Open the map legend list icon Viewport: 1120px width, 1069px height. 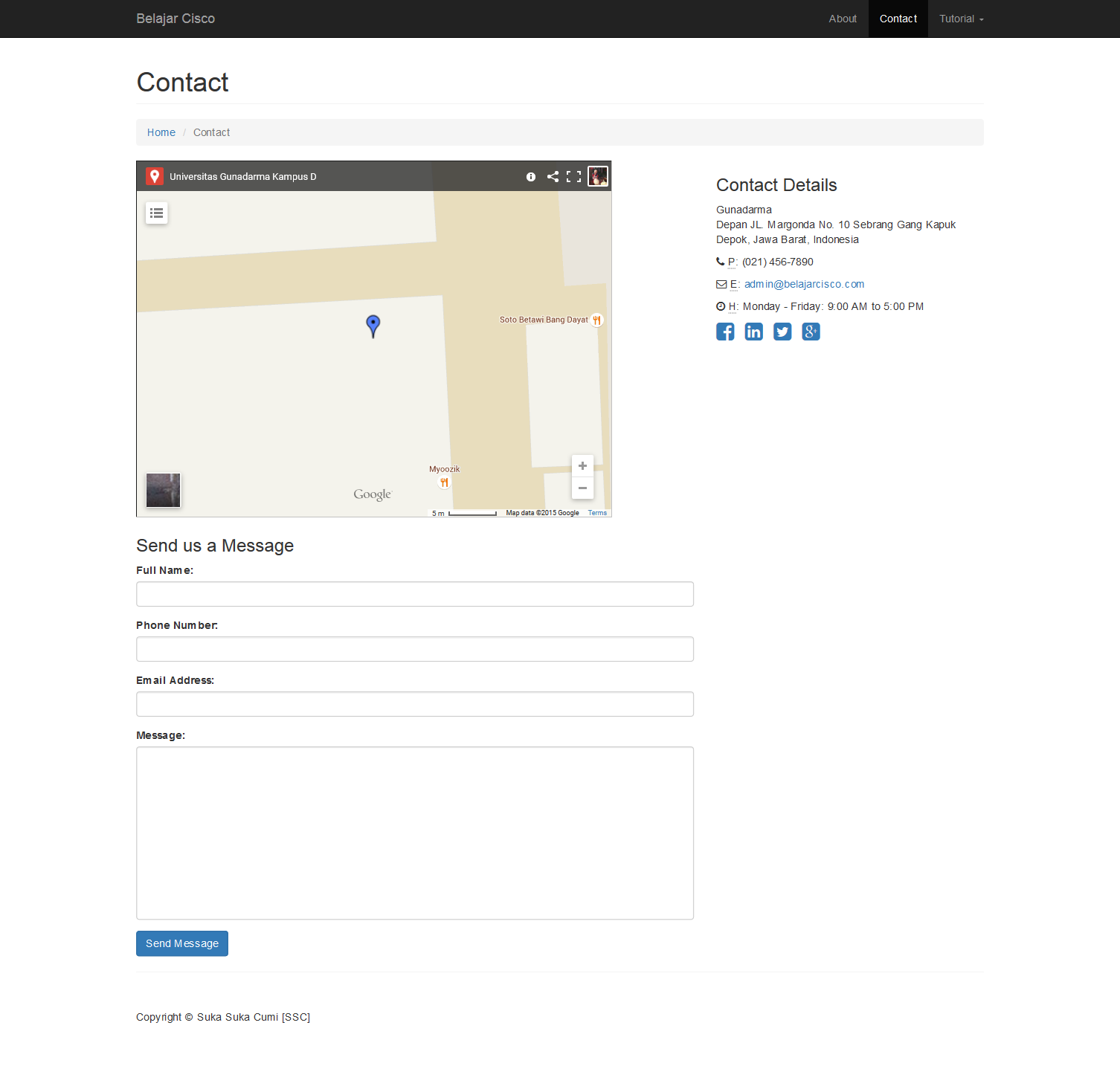[156, 213]
